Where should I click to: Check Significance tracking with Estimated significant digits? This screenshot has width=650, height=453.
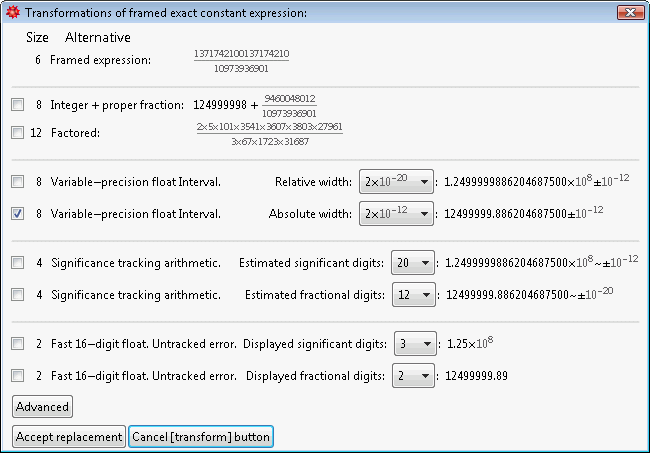(17, 263)
